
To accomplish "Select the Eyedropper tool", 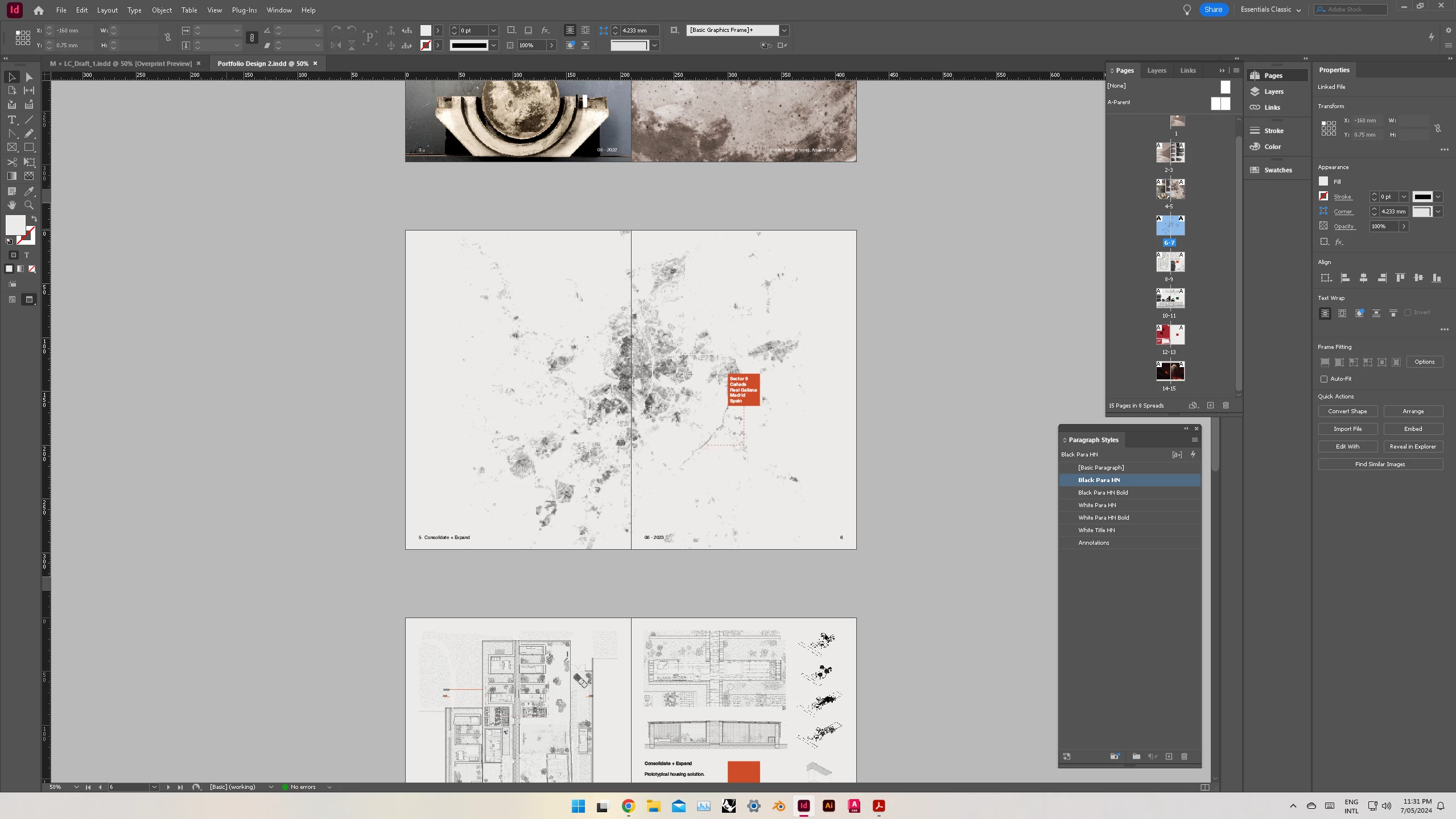I will 29,191.
